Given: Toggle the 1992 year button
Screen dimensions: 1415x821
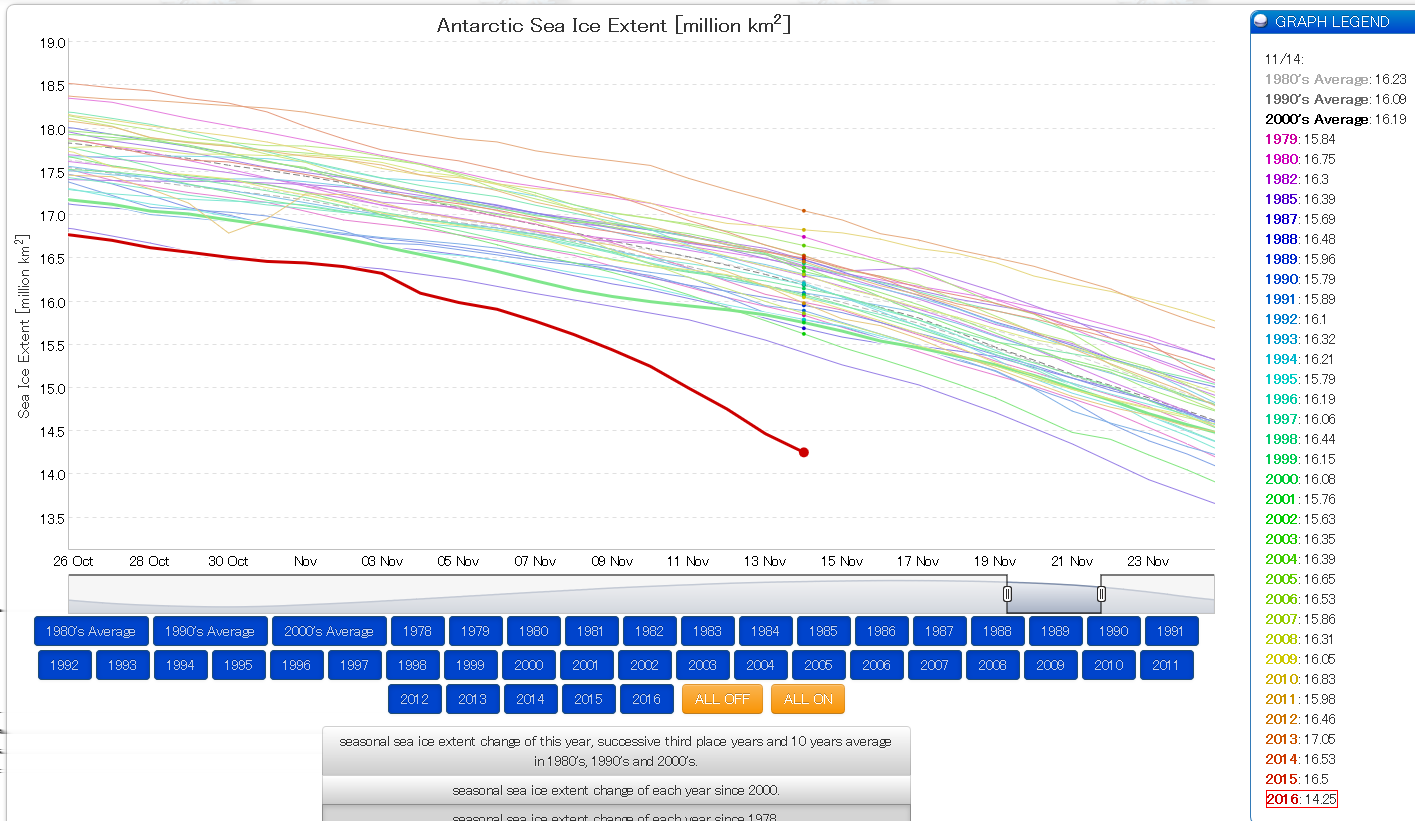Looking at the screenshot, I should (x=64, y=665).
